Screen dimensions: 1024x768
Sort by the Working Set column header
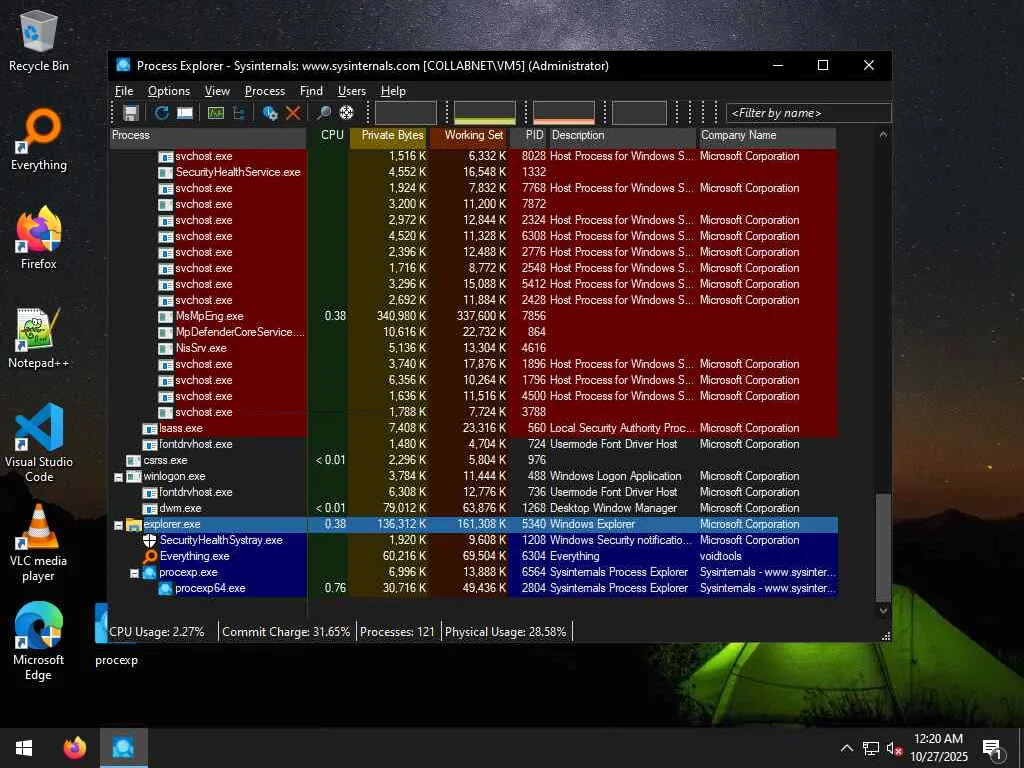pos(469,136)
